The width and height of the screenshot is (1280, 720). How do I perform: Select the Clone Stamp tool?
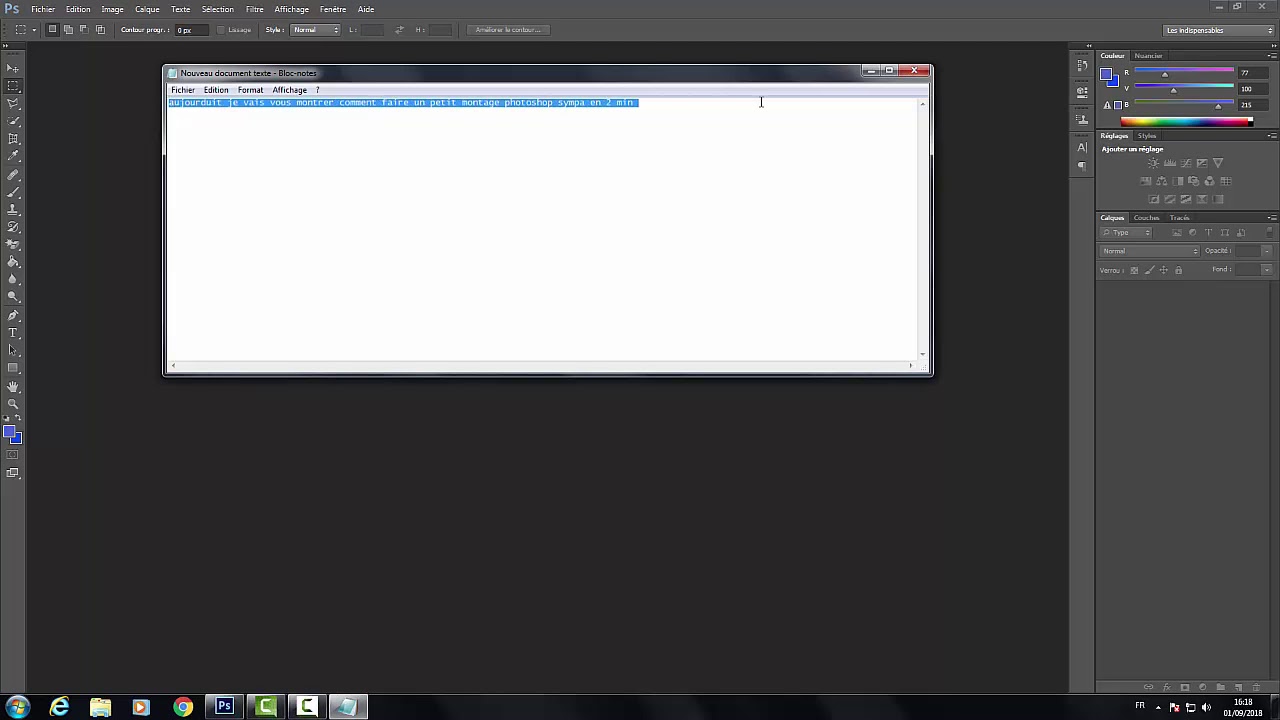tap(13, 209)
